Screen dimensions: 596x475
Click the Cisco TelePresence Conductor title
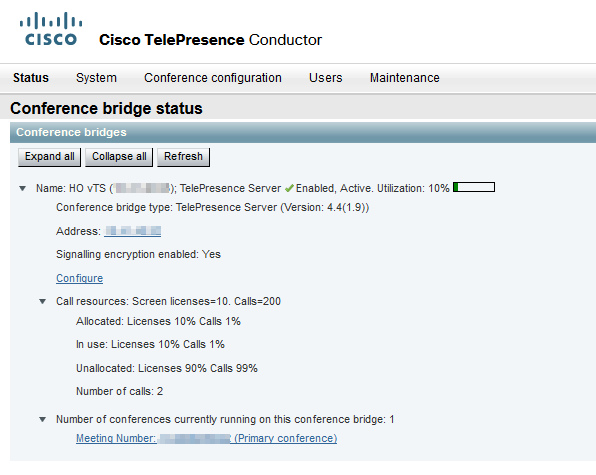(210, 40)
